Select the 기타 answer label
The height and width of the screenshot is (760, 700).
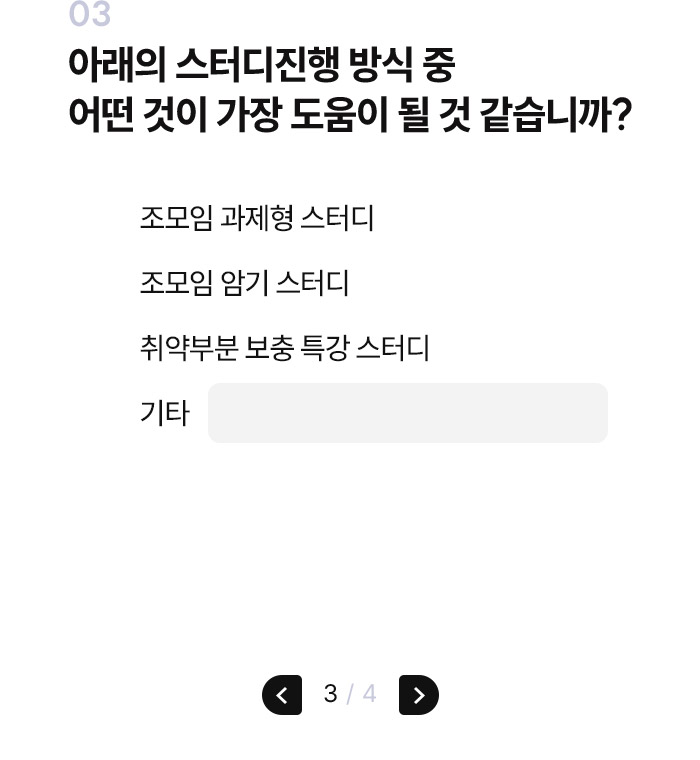tap(164, 413)
